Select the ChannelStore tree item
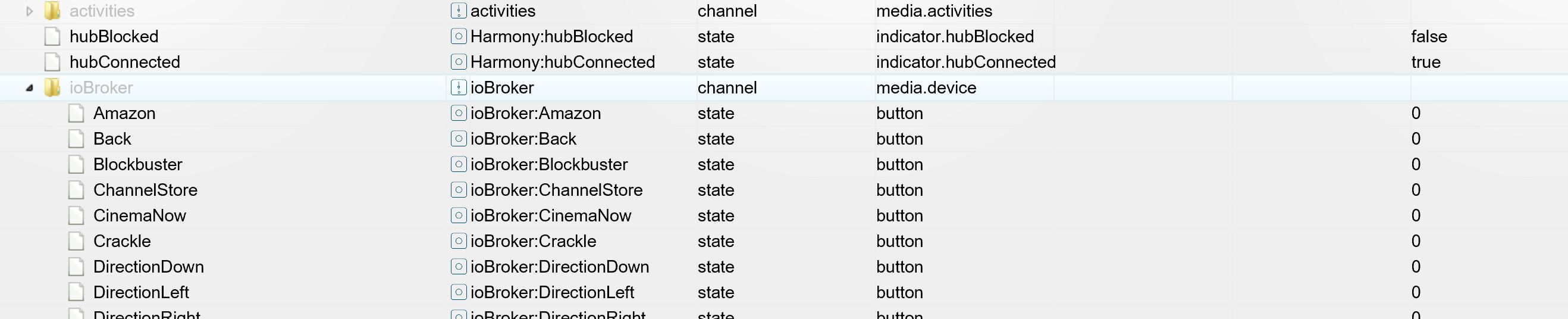This screenshot has height=319, width=1568. (x=145, y=190)
